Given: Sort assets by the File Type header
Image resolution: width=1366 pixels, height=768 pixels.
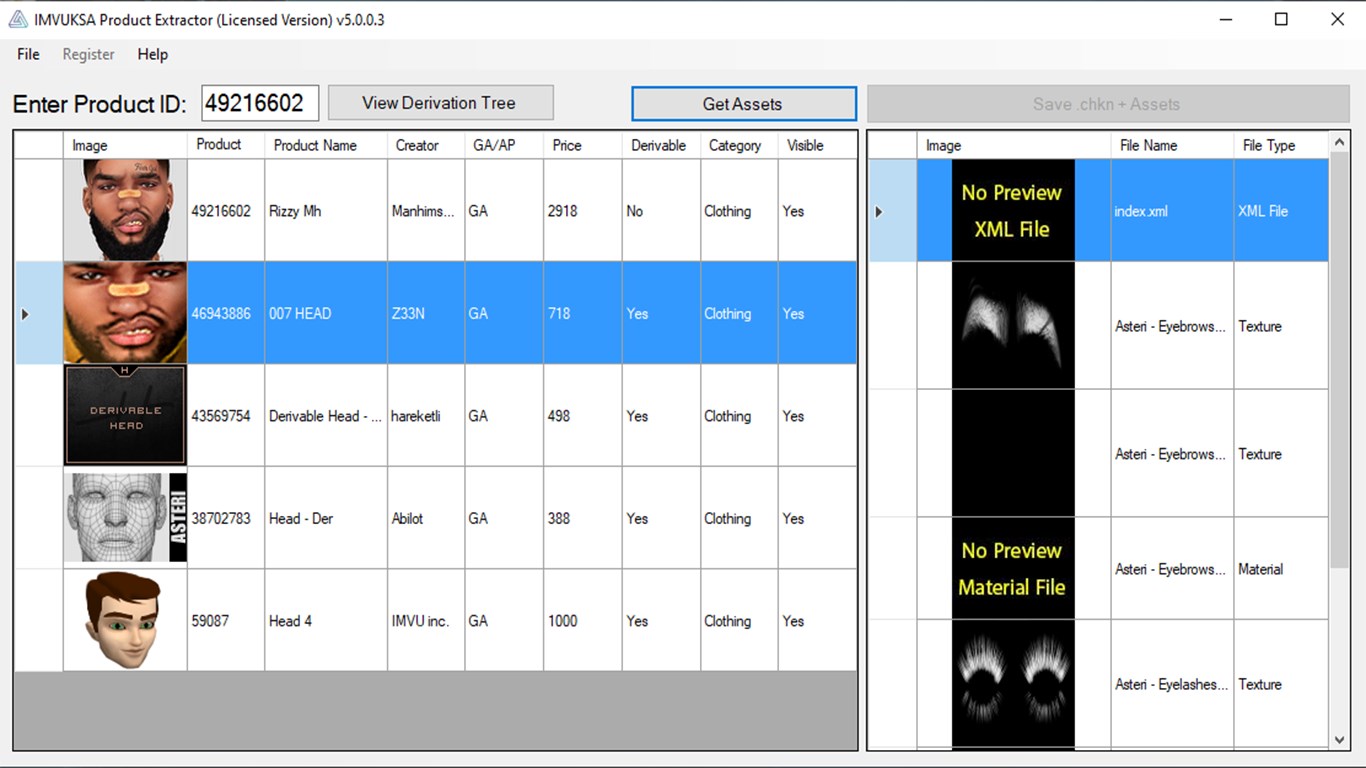Looking at the screenshot, I should click(x=1281, y=145).
